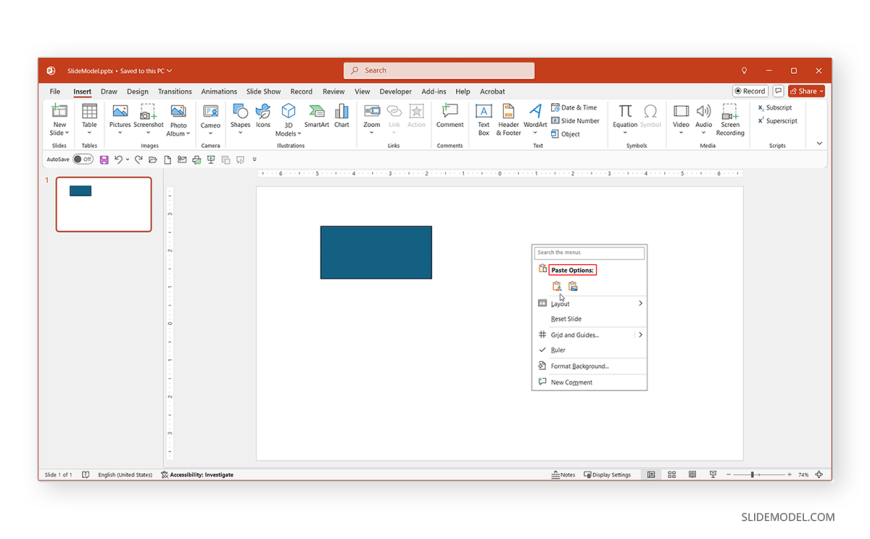Image resolution: width=870 pixels, height=539 pixels.
Task: Switch to Slide Sorter view in status bar
Action: click(x=672, y=475)
